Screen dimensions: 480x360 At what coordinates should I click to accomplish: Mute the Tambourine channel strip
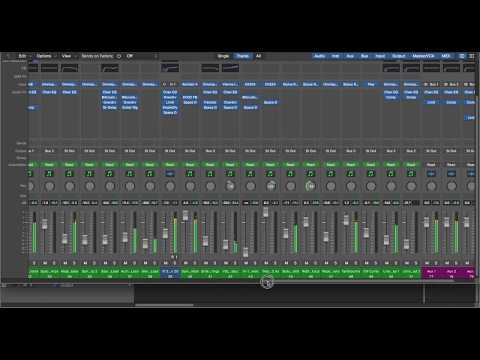[x=346, y=263]
